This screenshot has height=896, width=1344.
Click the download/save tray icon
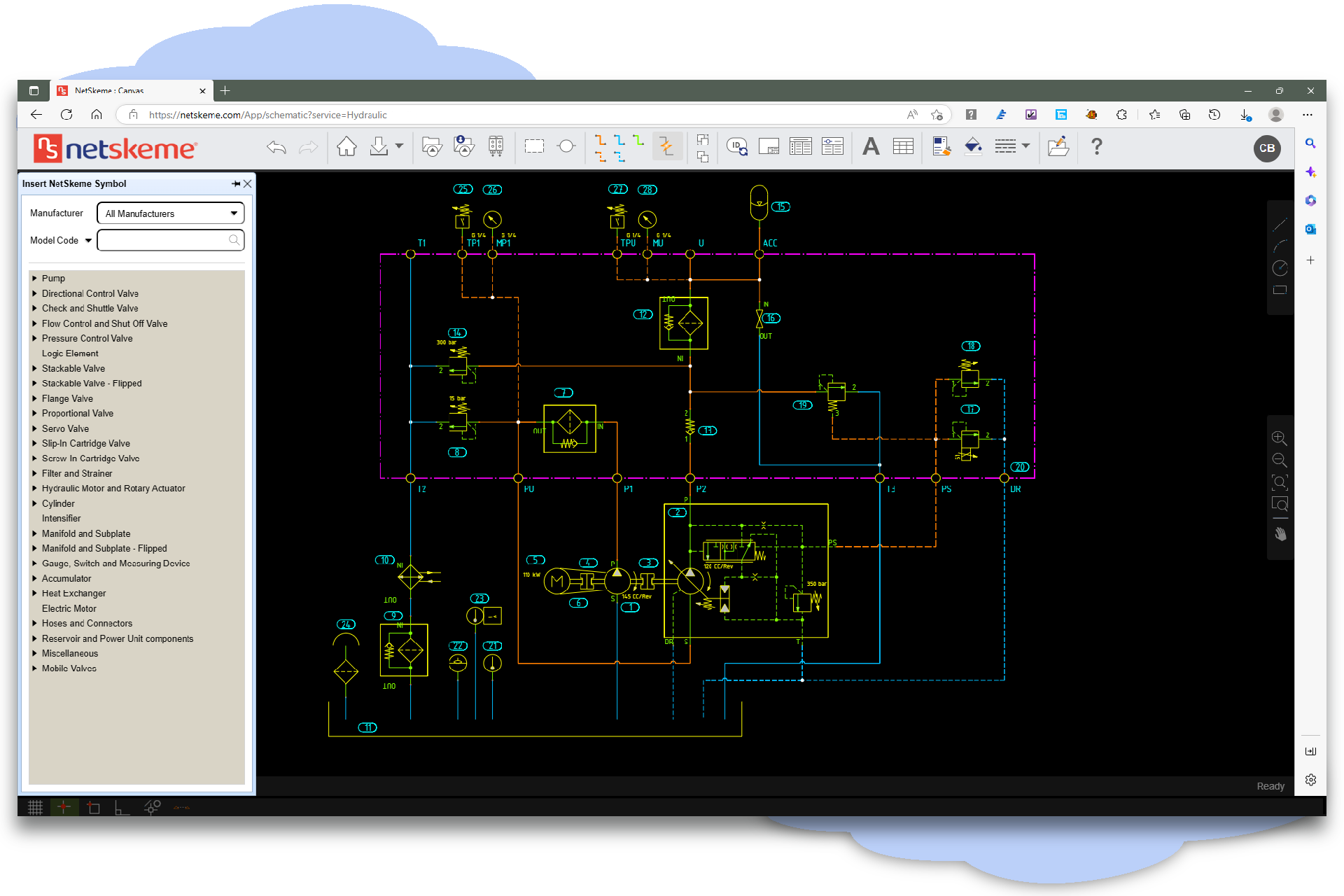[x=379, y=146]
